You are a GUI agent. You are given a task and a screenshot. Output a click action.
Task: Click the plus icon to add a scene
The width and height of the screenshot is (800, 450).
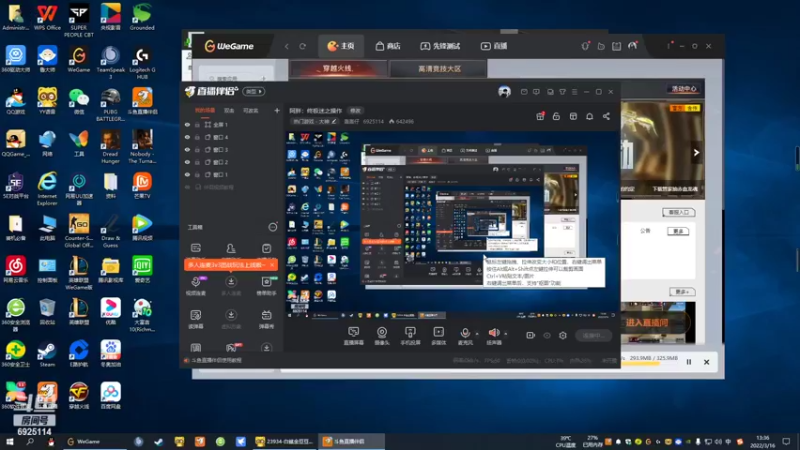pyautogui.click(x=277, y=110)
